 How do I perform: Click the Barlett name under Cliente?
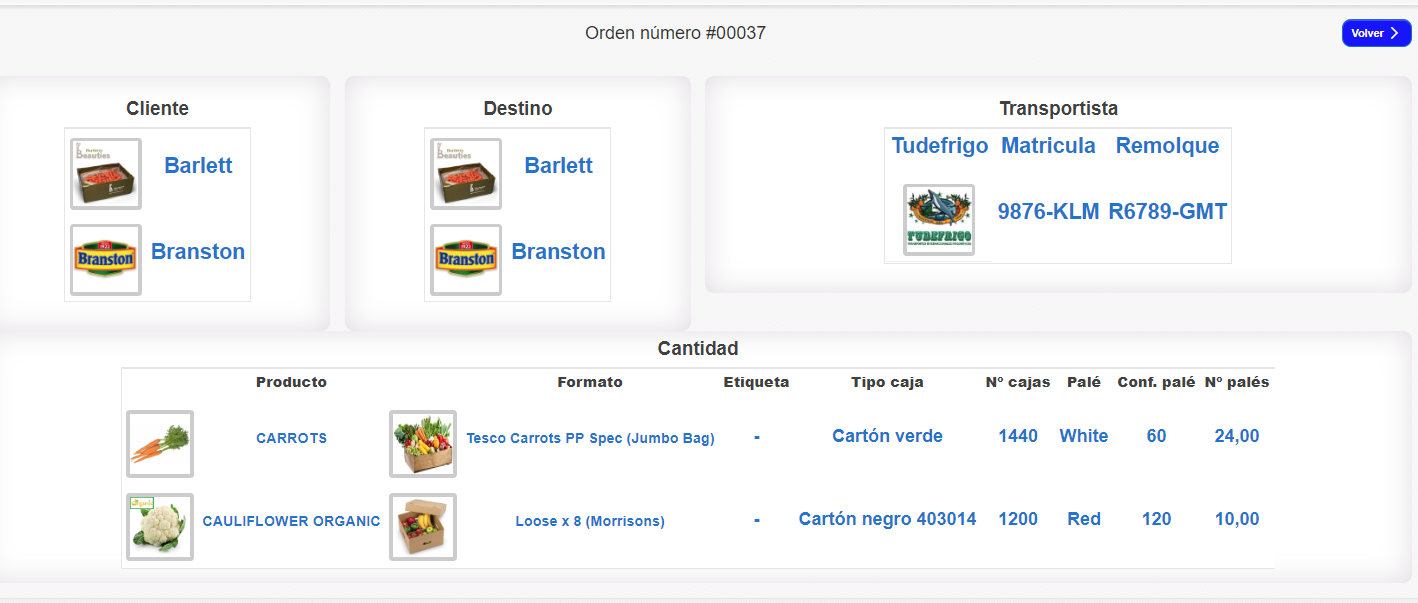(198, 166)
